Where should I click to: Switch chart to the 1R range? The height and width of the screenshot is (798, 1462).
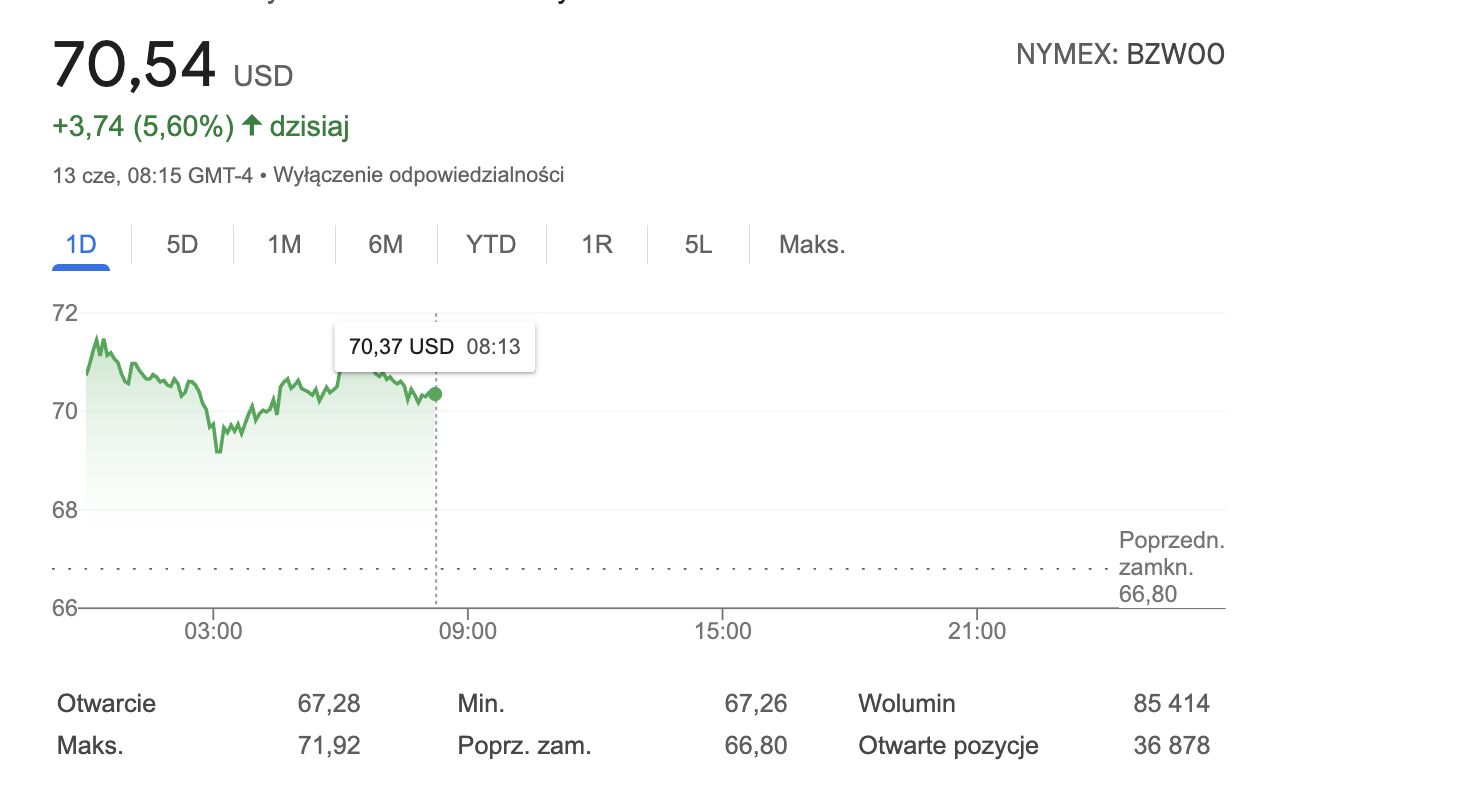[597, 245]
